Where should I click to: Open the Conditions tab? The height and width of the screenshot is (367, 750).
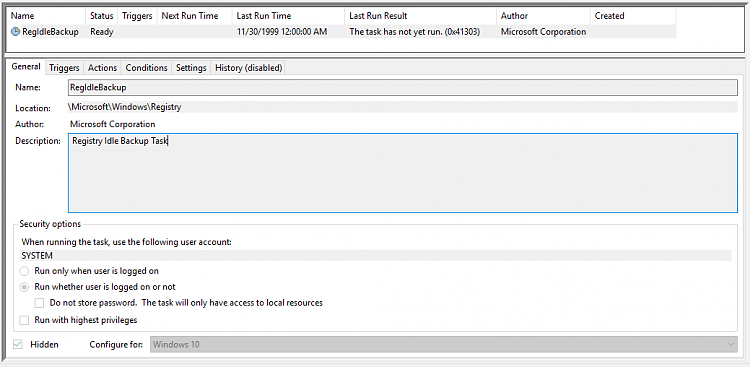click(x=146, y=68)
